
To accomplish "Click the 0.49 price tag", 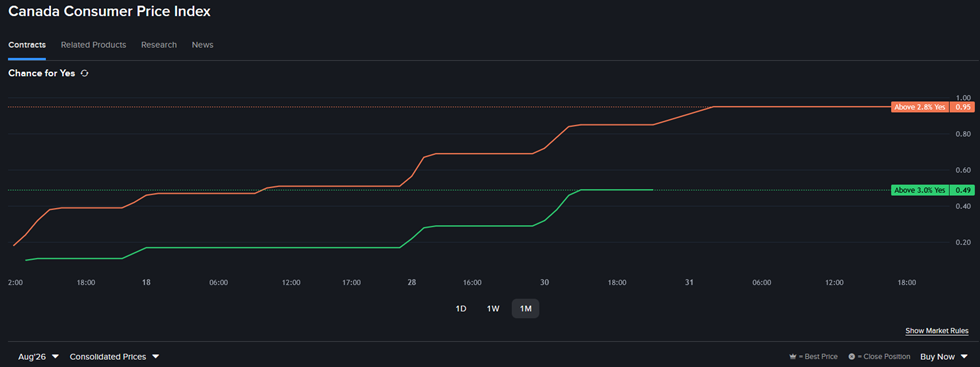I will (x=962, y=190).
